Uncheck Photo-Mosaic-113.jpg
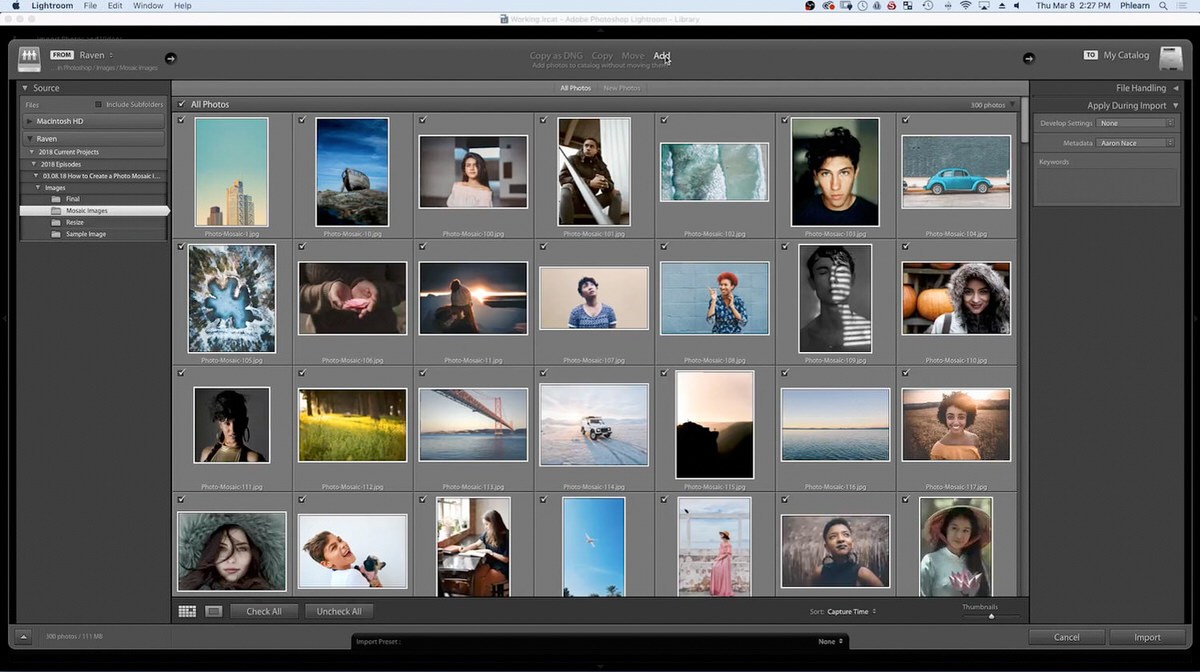Viewport: 1200px width, 672px height. [x=423, y=373]
